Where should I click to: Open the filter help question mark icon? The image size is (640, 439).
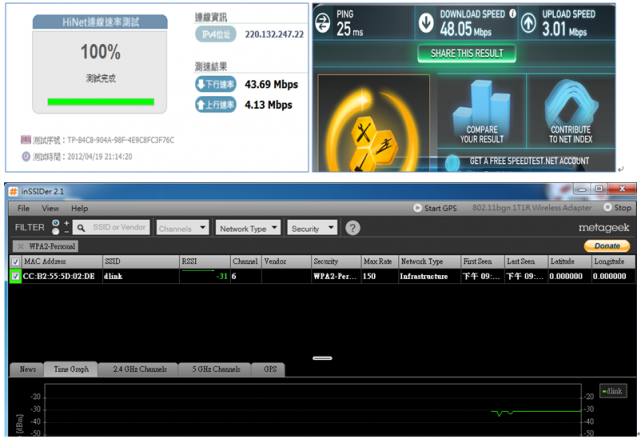click(353, 228)
